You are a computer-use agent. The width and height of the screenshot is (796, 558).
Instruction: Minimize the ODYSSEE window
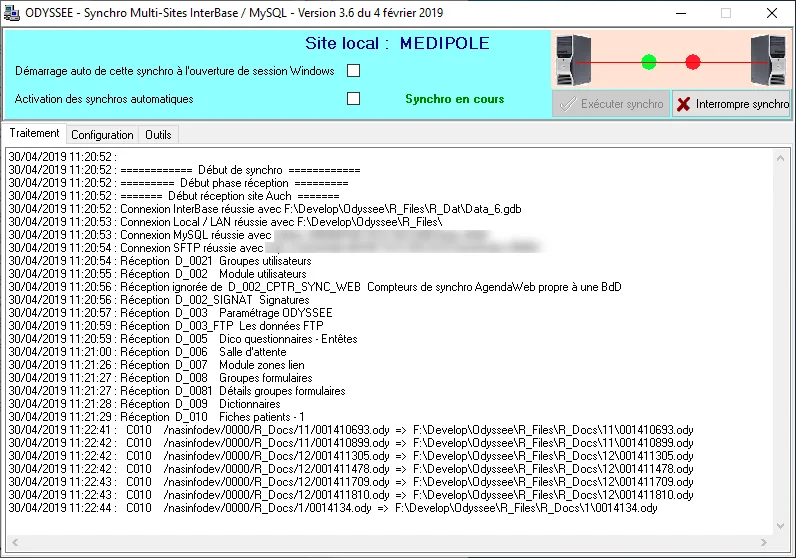coord(681,13)
